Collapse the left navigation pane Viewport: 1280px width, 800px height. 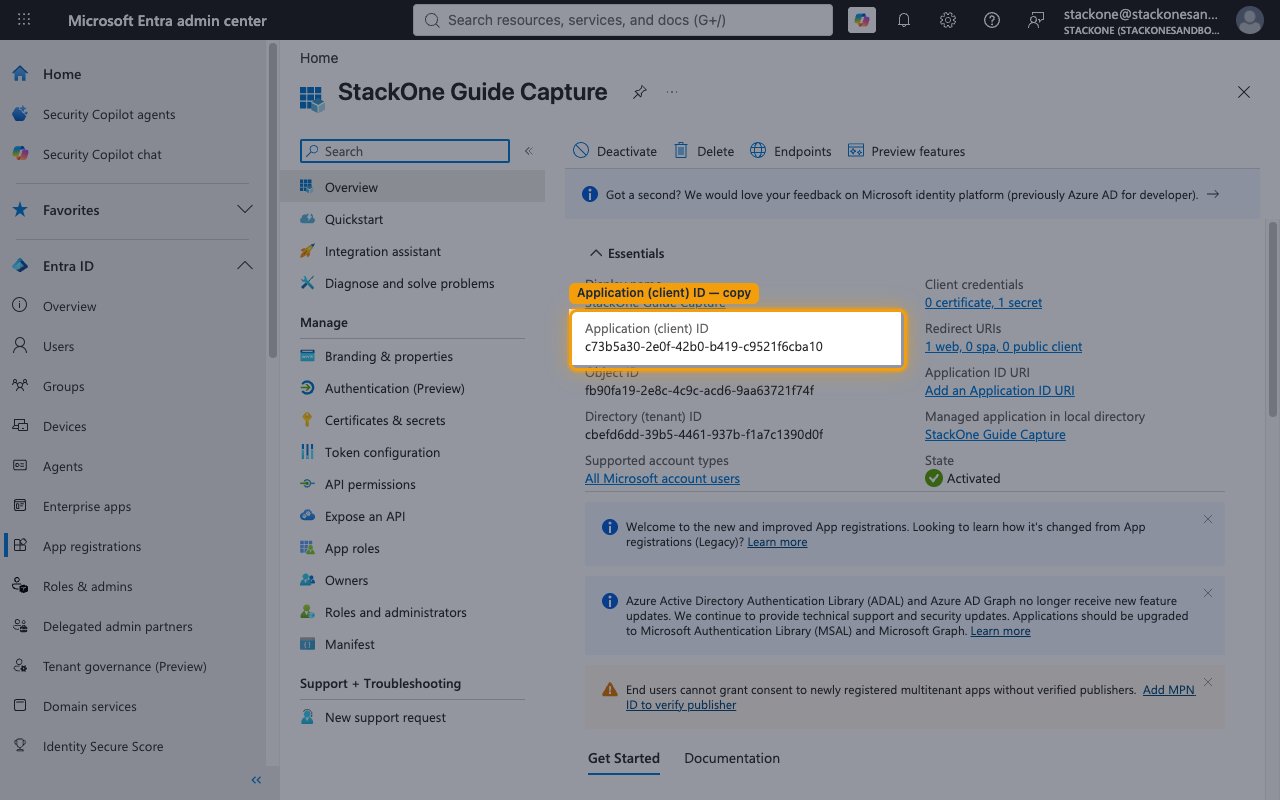256,780
